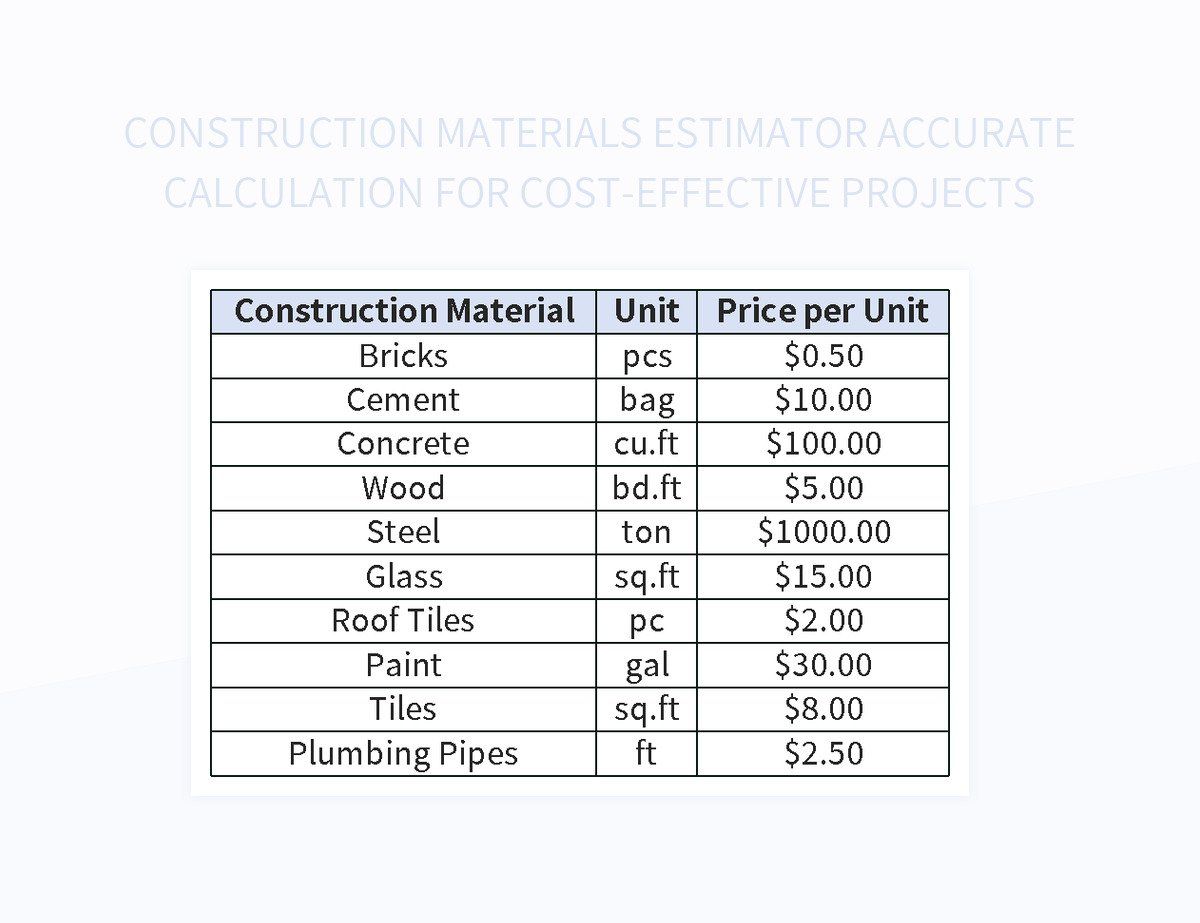Click the $2.50 price cell

[x=822, y=753]
